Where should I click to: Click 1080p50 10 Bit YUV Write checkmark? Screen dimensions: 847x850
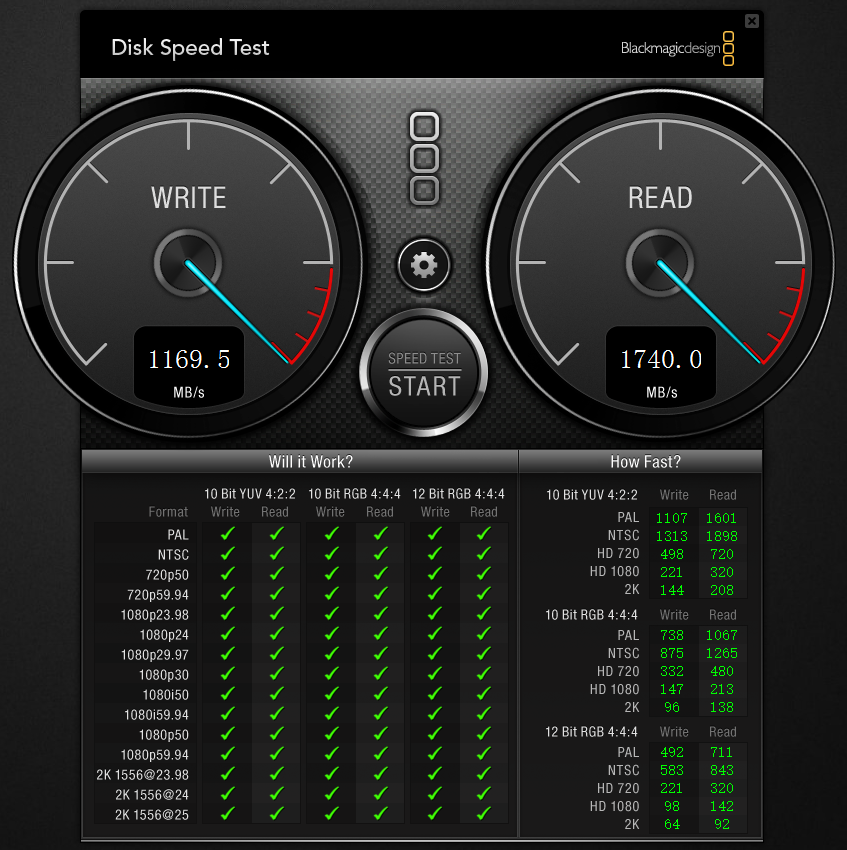(228, 733)
